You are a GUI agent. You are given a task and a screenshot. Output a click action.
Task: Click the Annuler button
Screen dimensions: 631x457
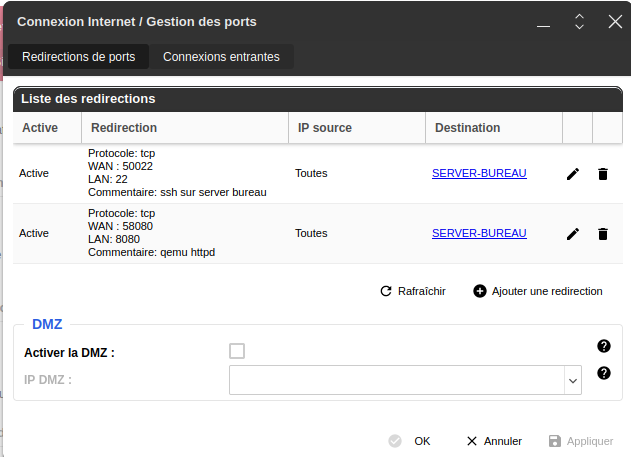click(494, 441)
